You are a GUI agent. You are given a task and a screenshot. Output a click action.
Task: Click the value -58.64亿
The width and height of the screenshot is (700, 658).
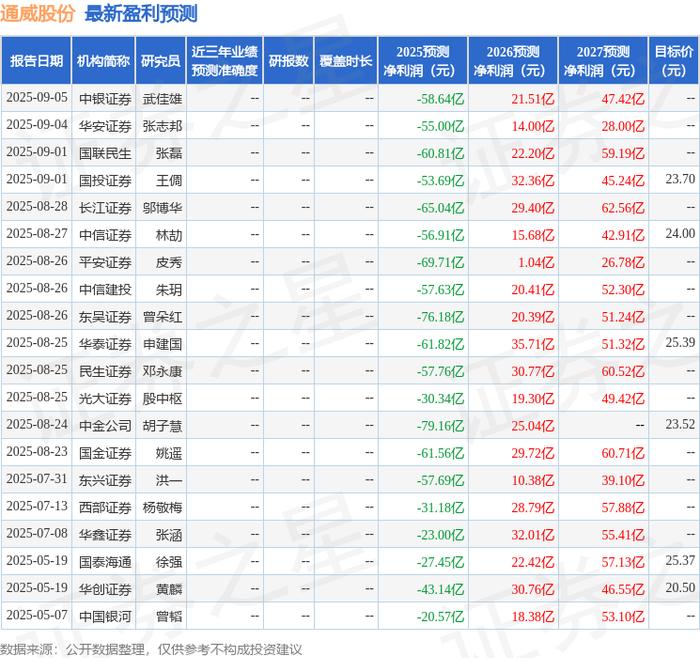click(440, 99)
